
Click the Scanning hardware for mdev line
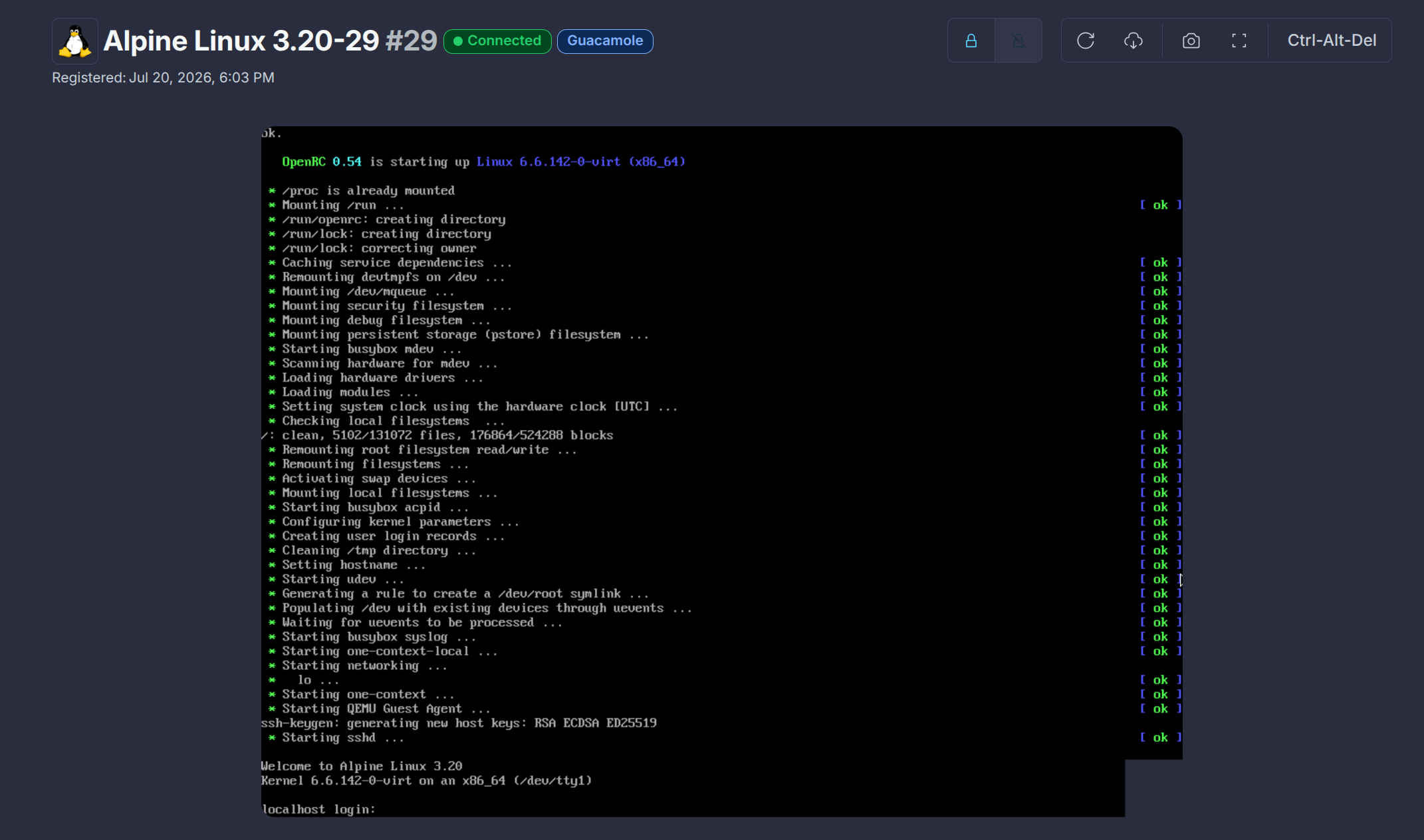[x=383, y=364]
